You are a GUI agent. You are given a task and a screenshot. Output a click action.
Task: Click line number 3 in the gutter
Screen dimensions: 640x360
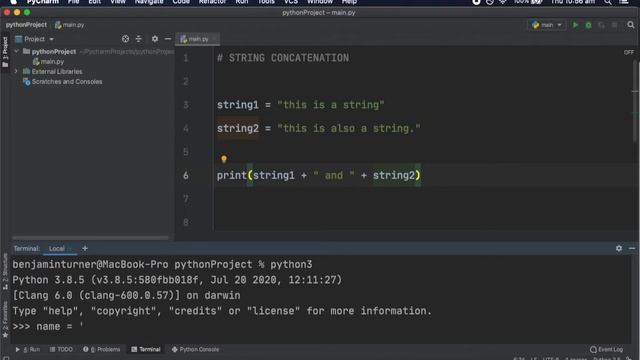click(x=186, y=105)
